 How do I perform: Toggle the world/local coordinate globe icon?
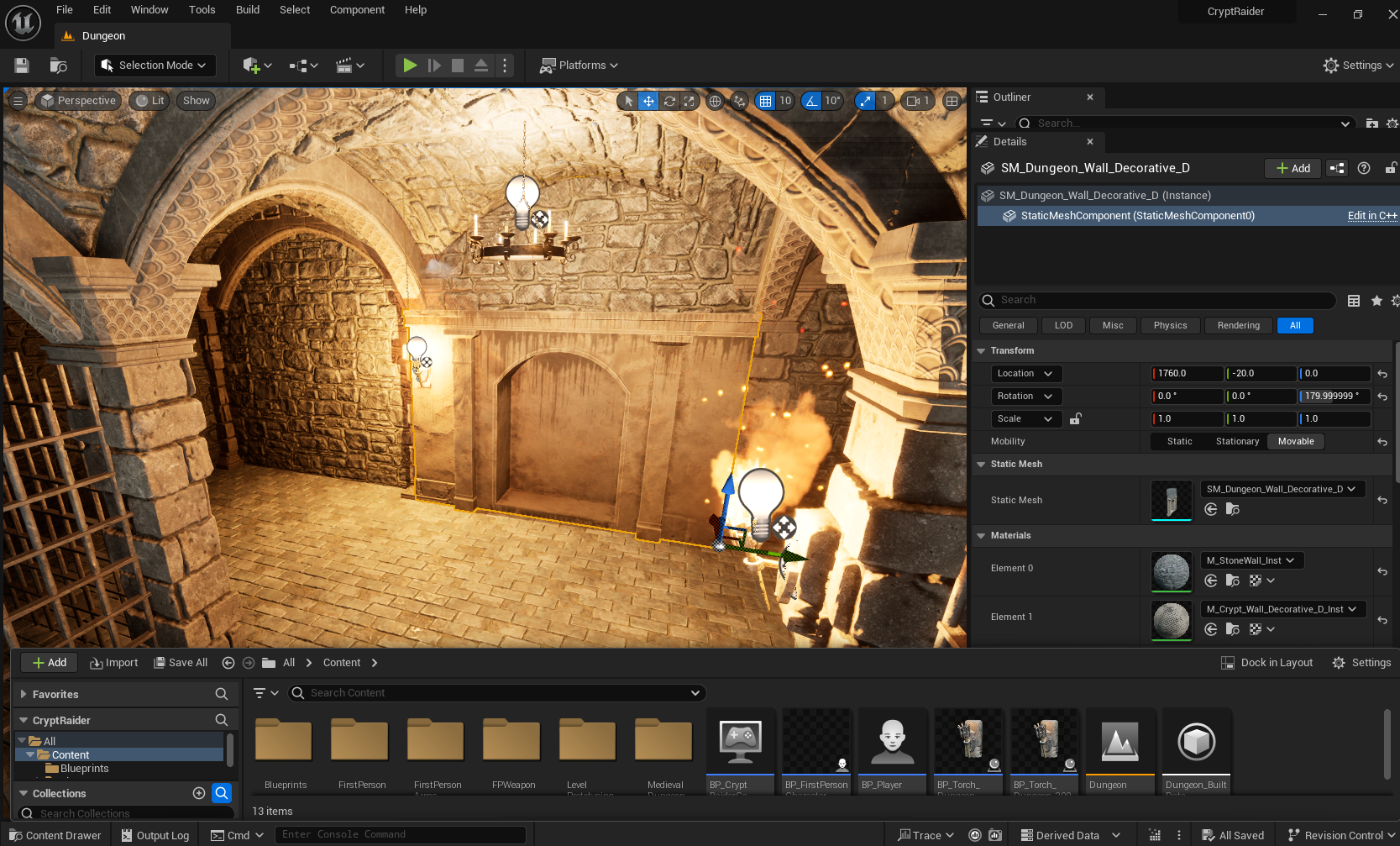[x=715, y=101]
